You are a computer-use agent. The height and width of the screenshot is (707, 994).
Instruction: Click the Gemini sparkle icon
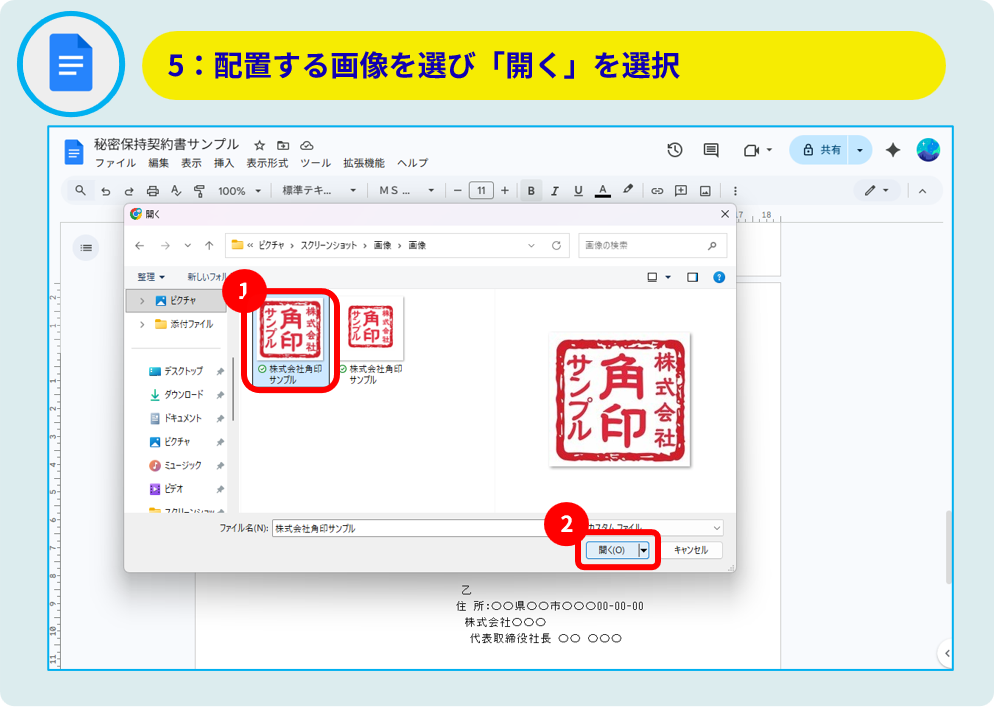click(x=893, y=150)
